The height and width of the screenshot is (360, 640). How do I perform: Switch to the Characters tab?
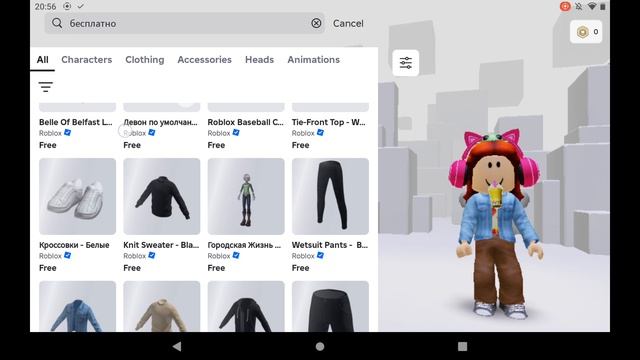click(87, 60)
